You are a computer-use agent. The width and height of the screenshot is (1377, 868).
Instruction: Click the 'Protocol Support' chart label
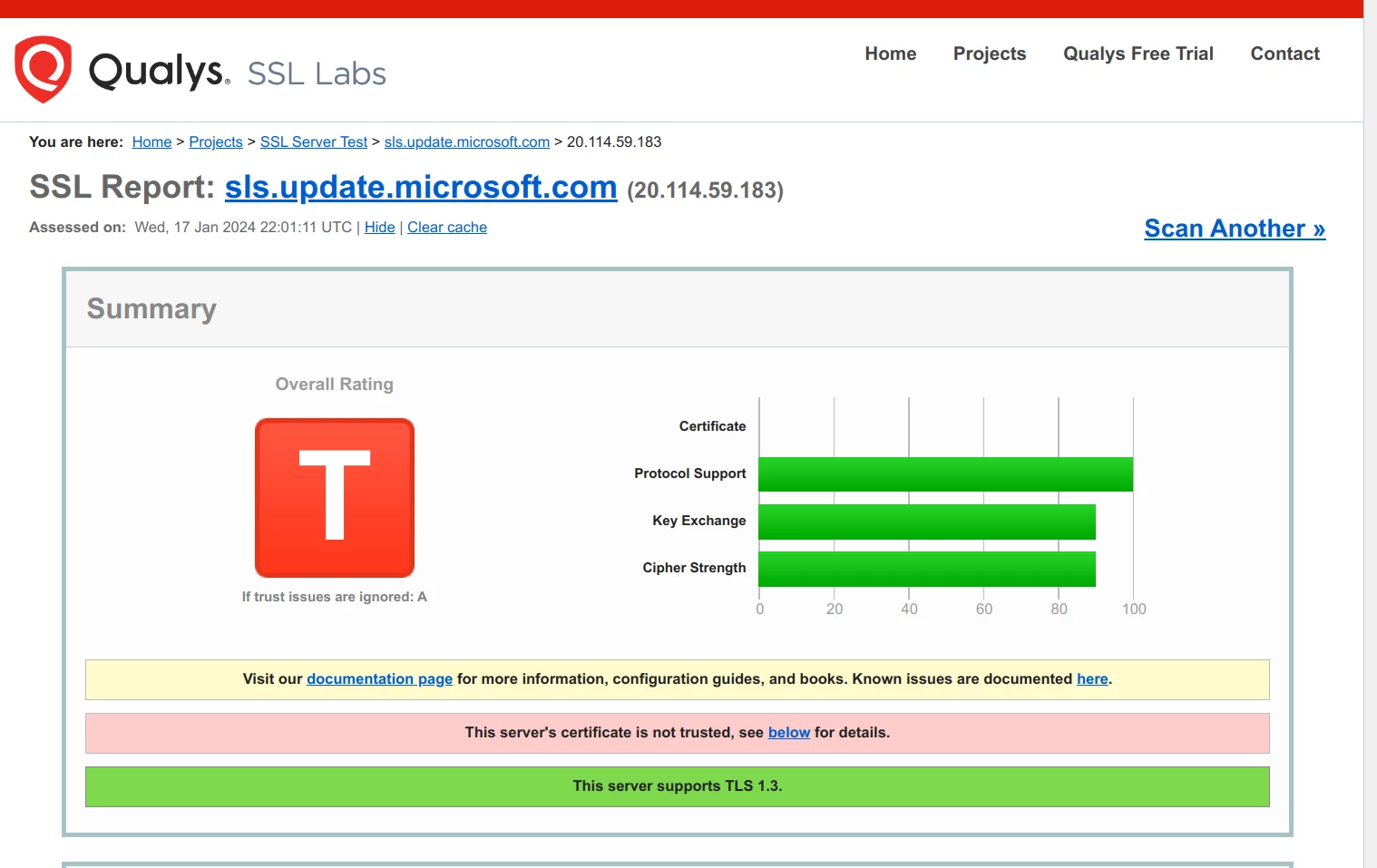coord(690,473)
